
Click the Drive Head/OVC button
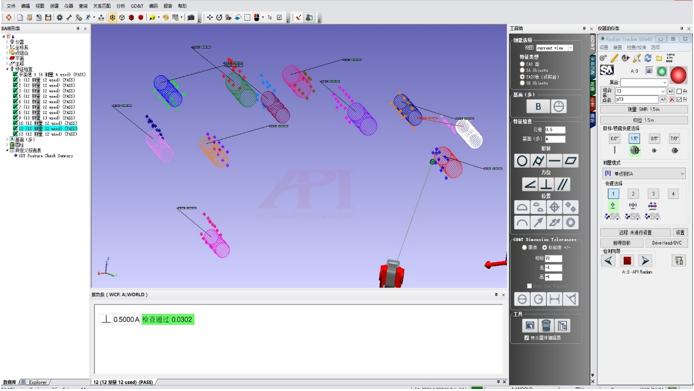pos(666,243)
